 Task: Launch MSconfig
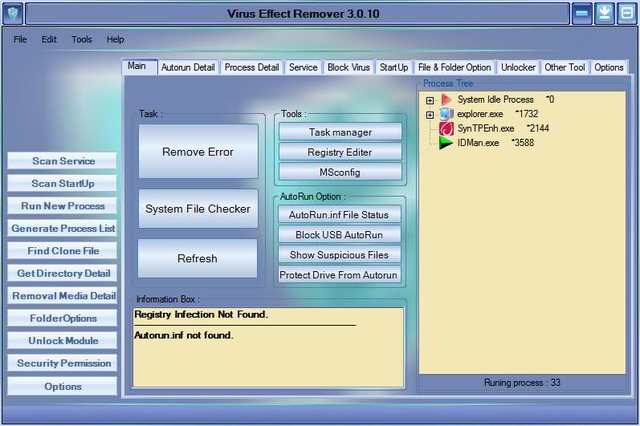pos(340,172)
